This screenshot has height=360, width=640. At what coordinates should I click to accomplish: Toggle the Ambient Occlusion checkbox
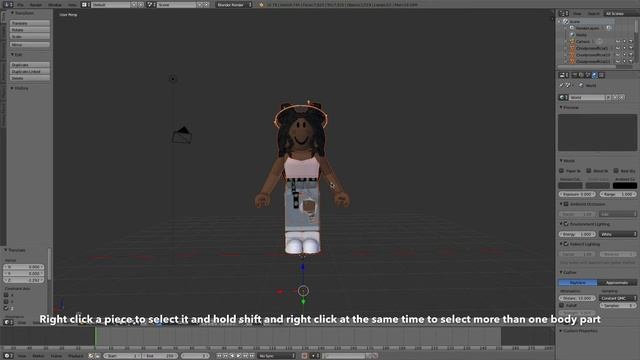(x=567, y=204)
